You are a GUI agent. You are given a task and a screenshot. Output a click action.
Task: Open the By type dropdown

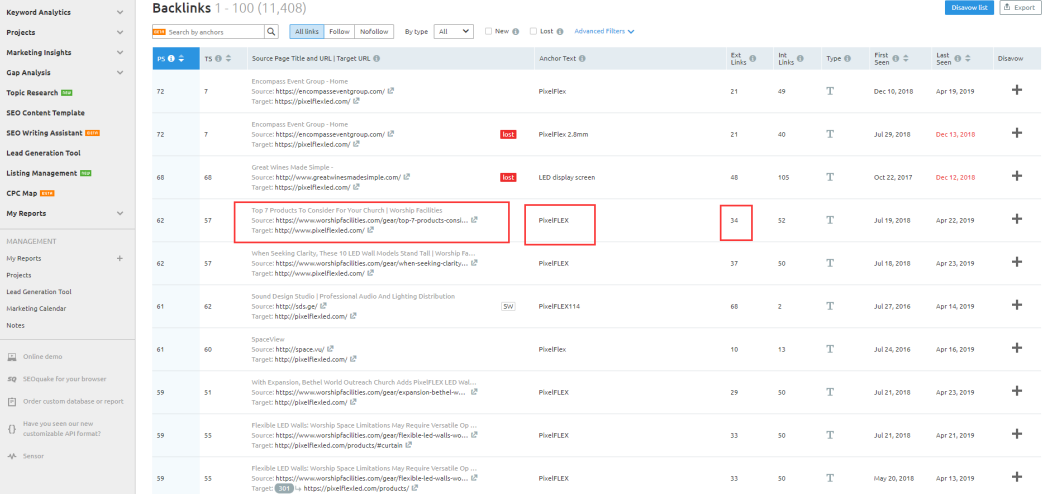(x=453, y=32)
